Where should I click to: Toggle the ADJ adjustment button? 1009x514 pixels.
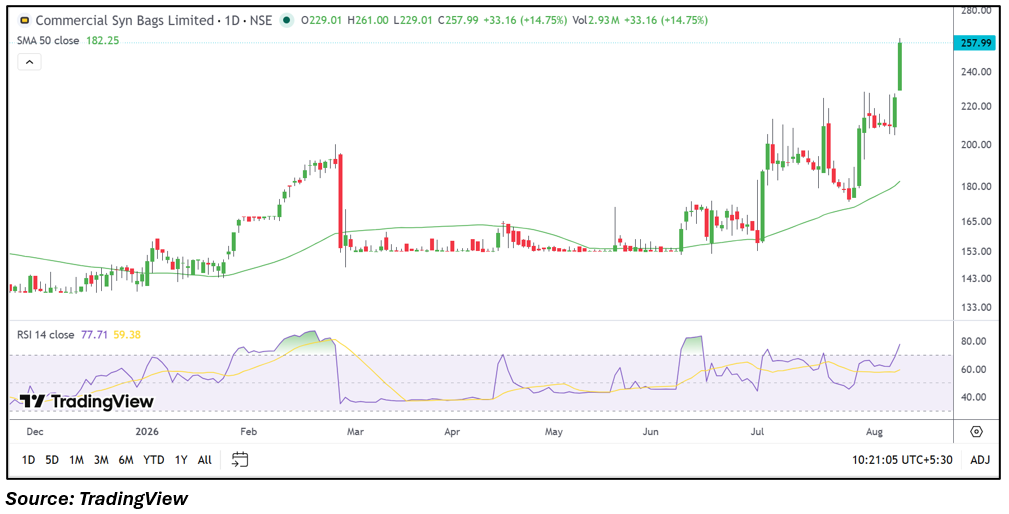coord(980,460)
